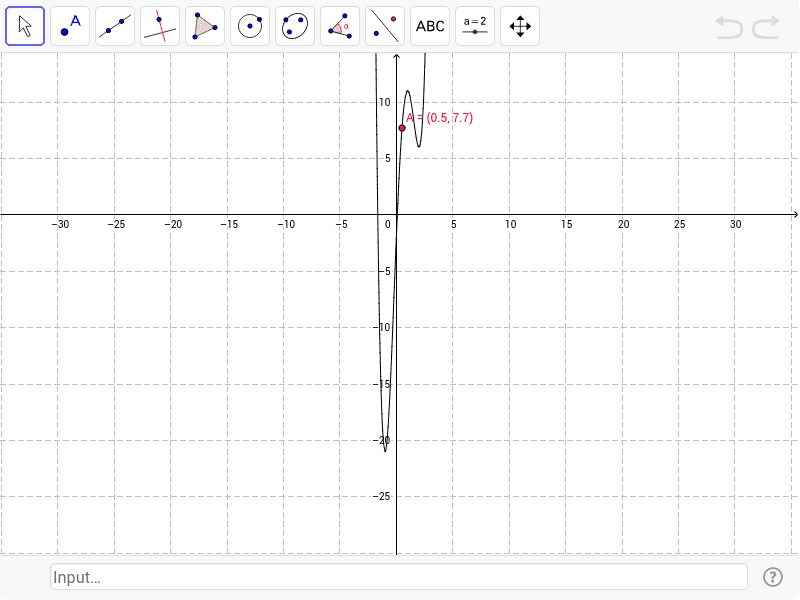Click the Redo arrow
800x600 pixels.
click(766, 27)
